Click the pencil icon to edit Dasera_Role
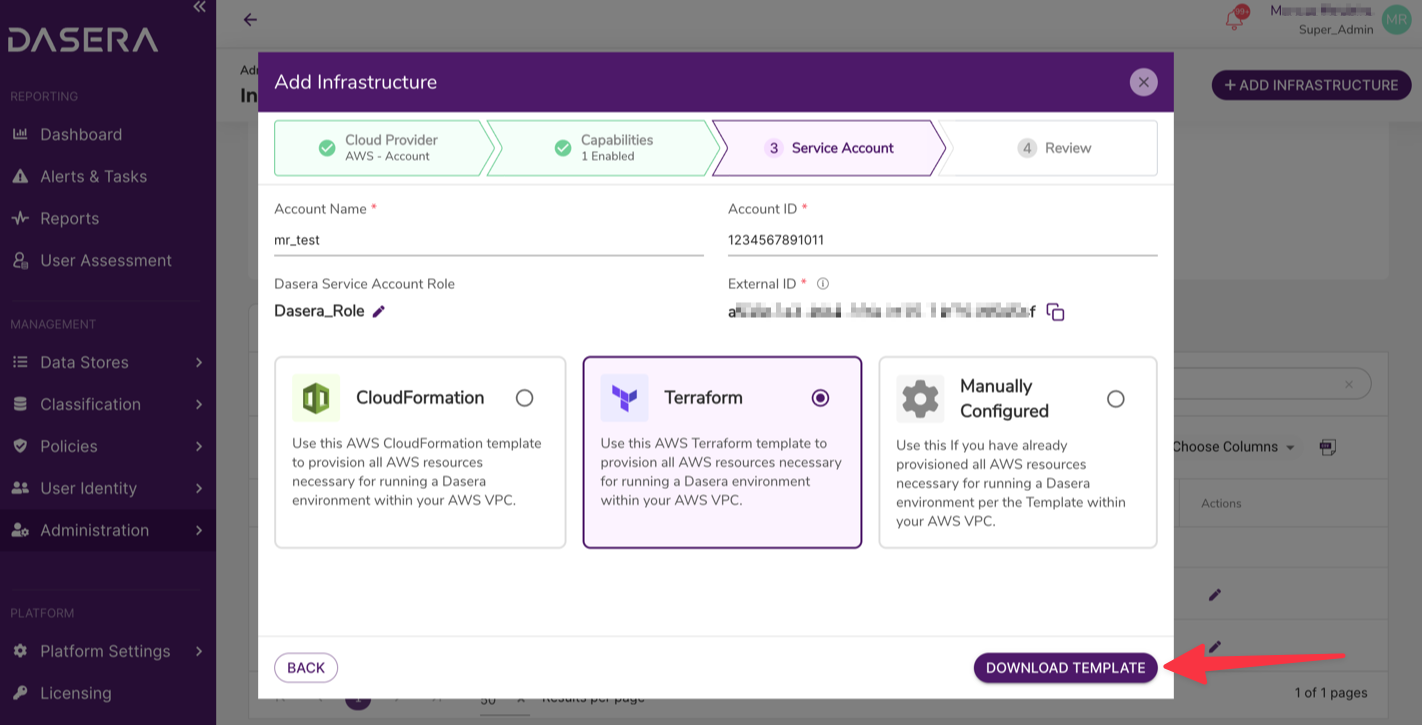Viewport: 1422px width, 725px height. (377, 311)
